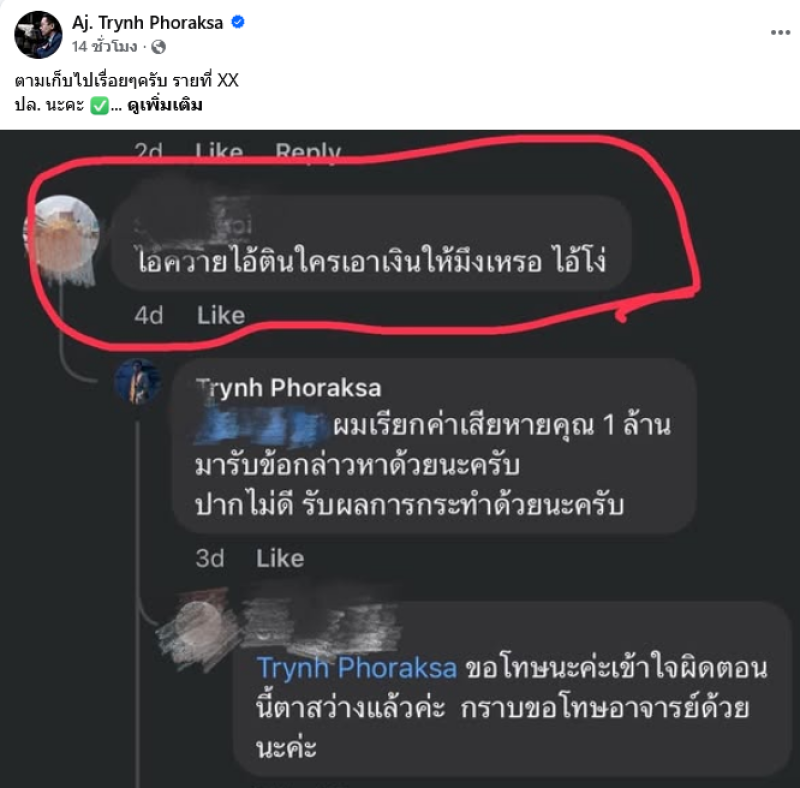Click the 4d comment timestamp
The height and width of the screenshot is (788, 800).
click(x=148, y=315)
